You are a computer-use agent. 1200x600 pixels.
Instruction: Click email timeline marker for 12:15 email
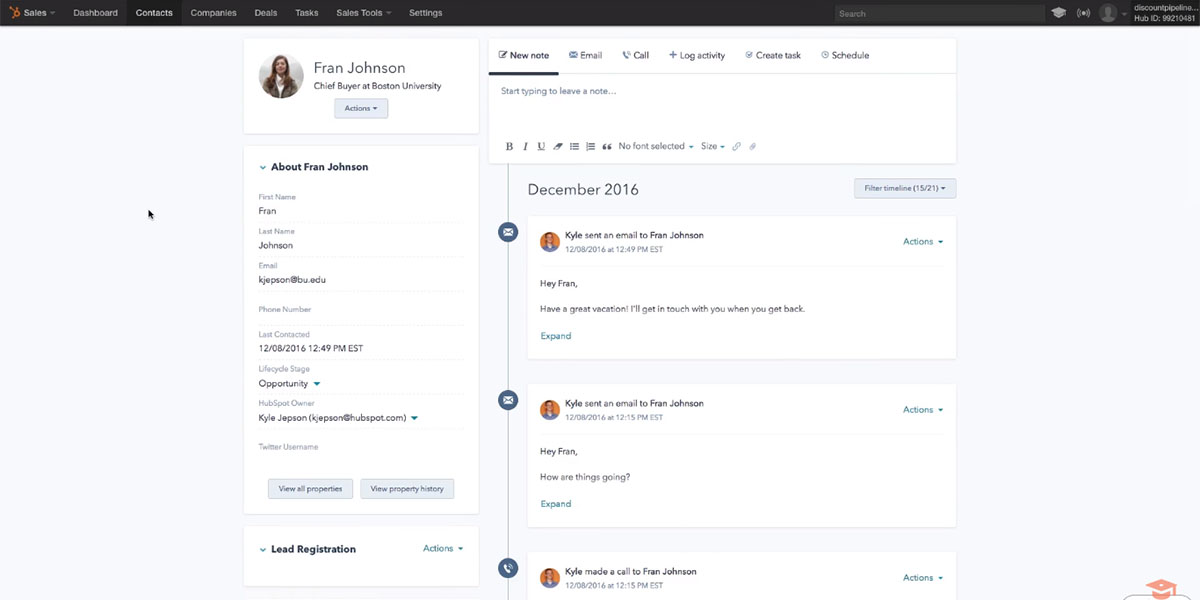(x=508, y=400)
